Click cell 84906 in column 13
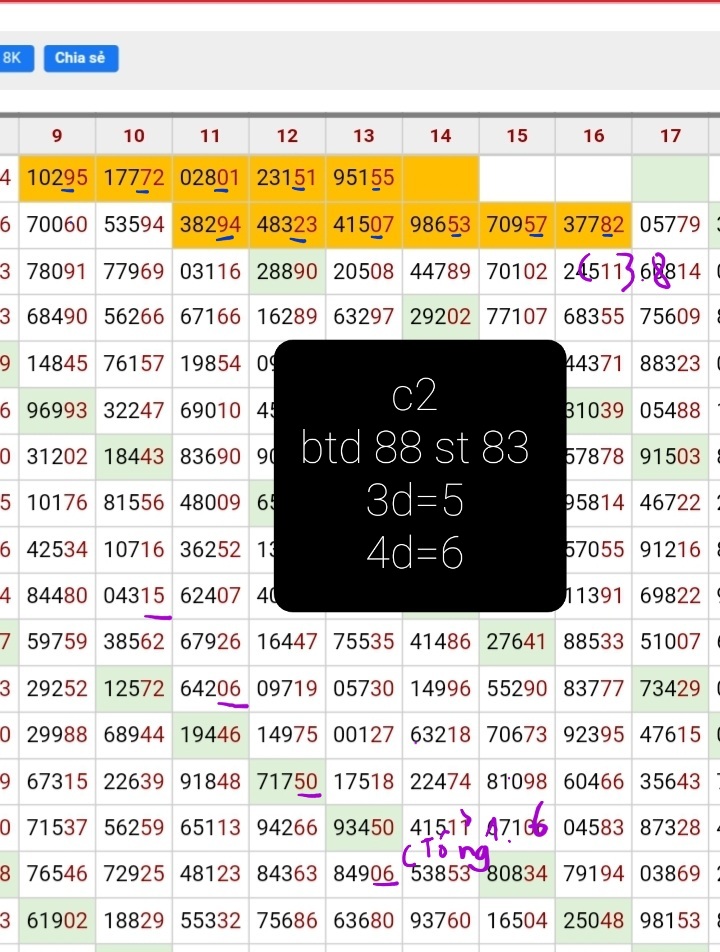 tap(364, 874)
